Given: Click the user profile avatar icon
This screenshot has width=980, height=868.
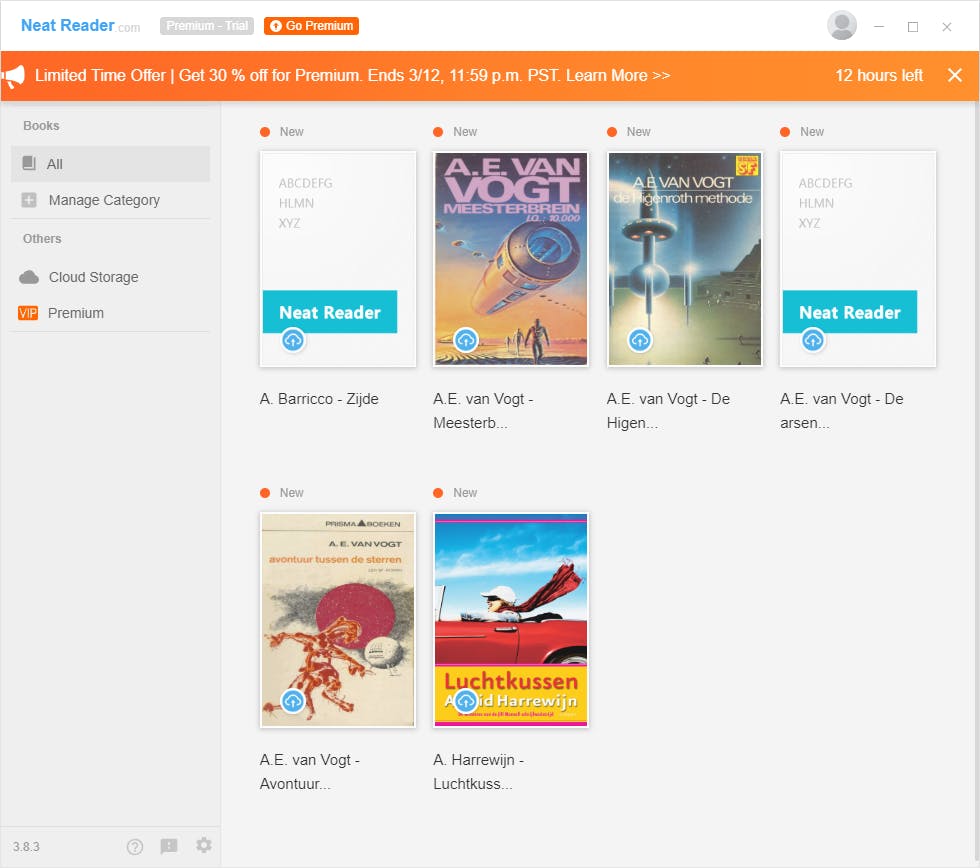Looking at the screenshot, I should [842, 26].
